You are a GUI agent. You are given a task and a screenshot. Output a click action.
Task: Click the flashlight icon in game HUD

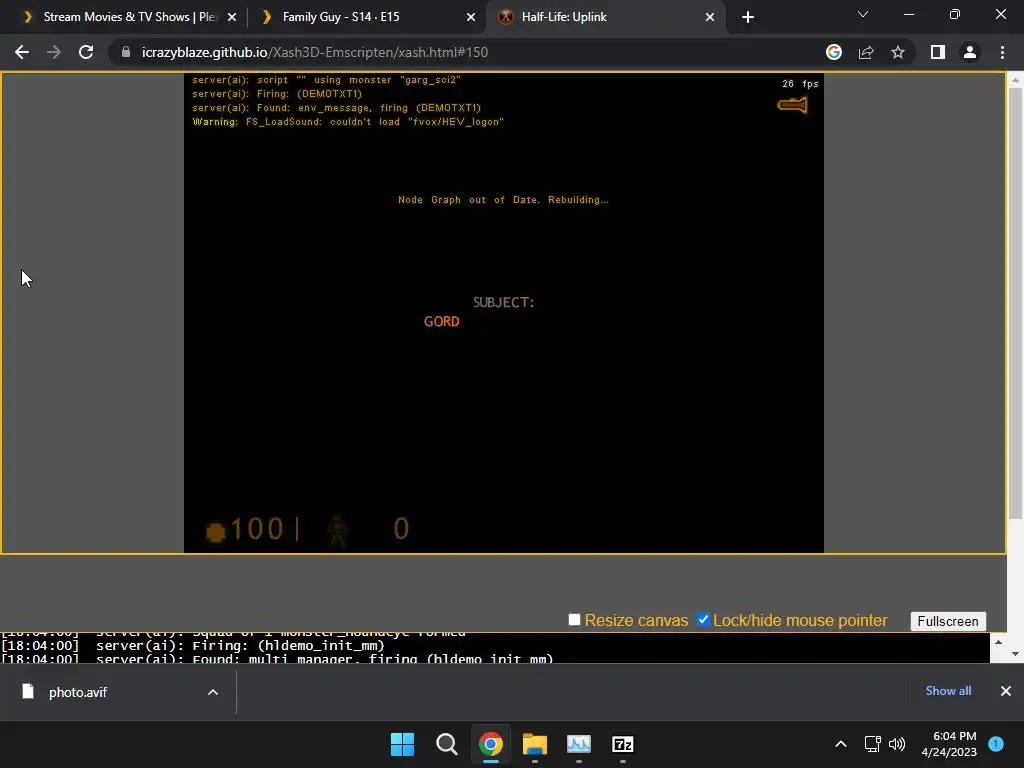coord(792,105)
